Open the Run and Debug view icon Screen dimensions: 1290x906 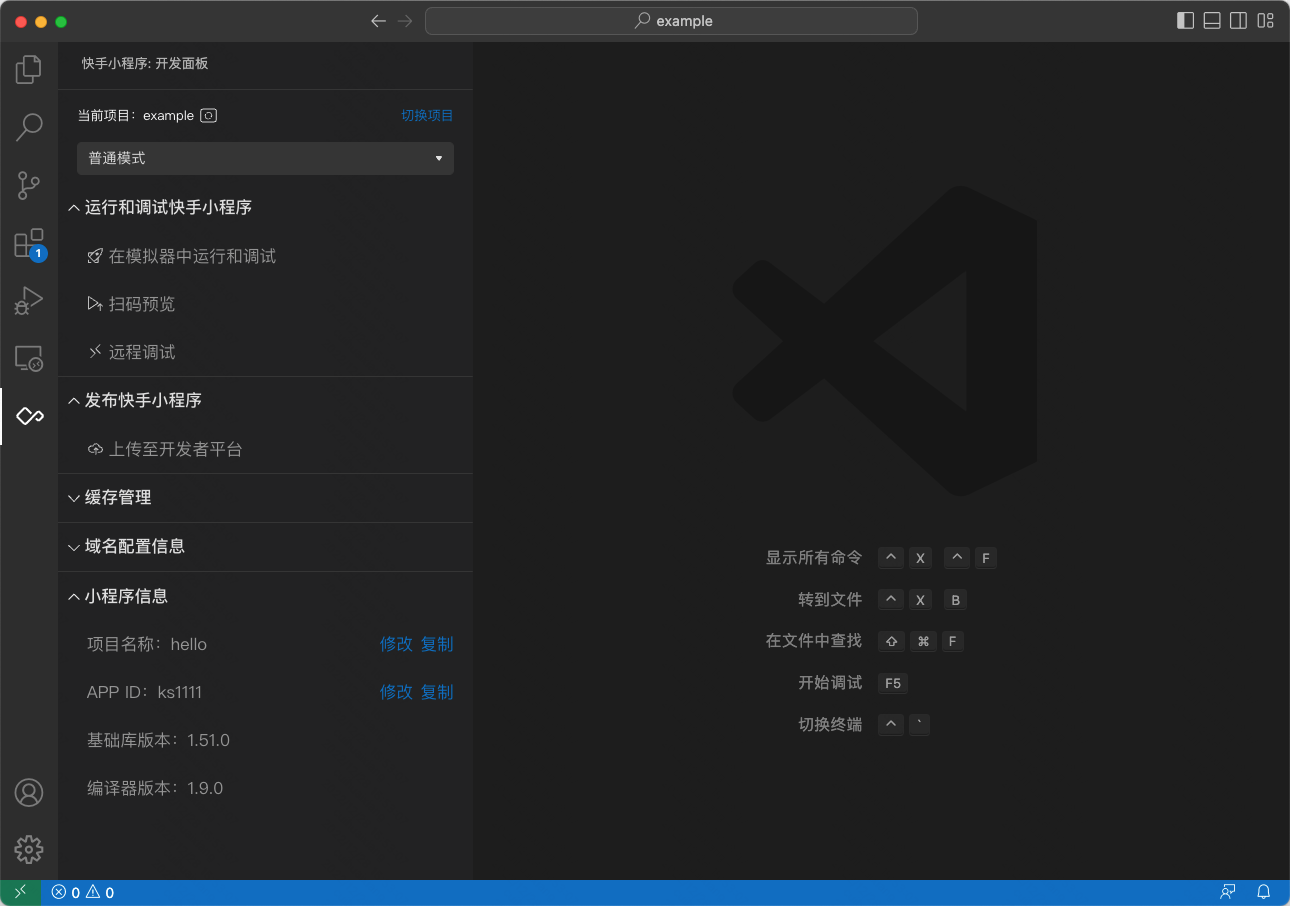[x=29, y=301]
